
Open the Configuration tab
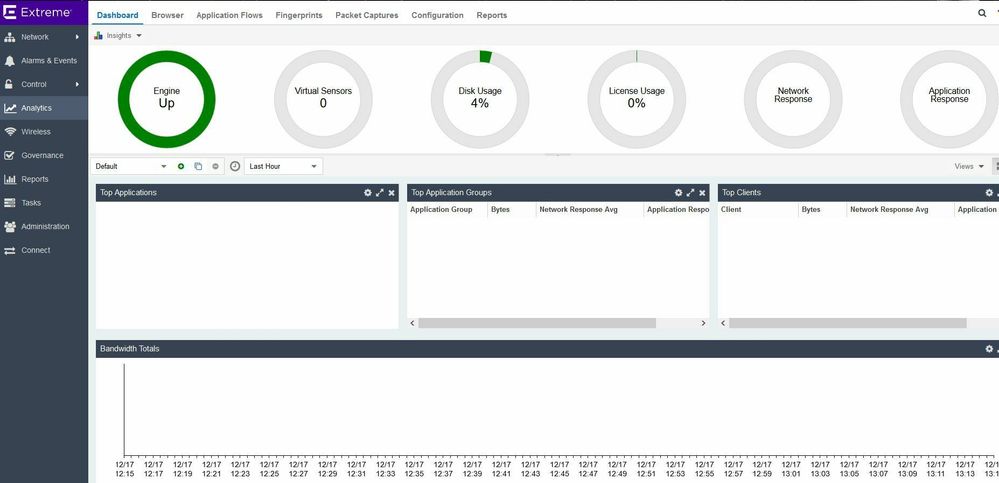point(438,15)
